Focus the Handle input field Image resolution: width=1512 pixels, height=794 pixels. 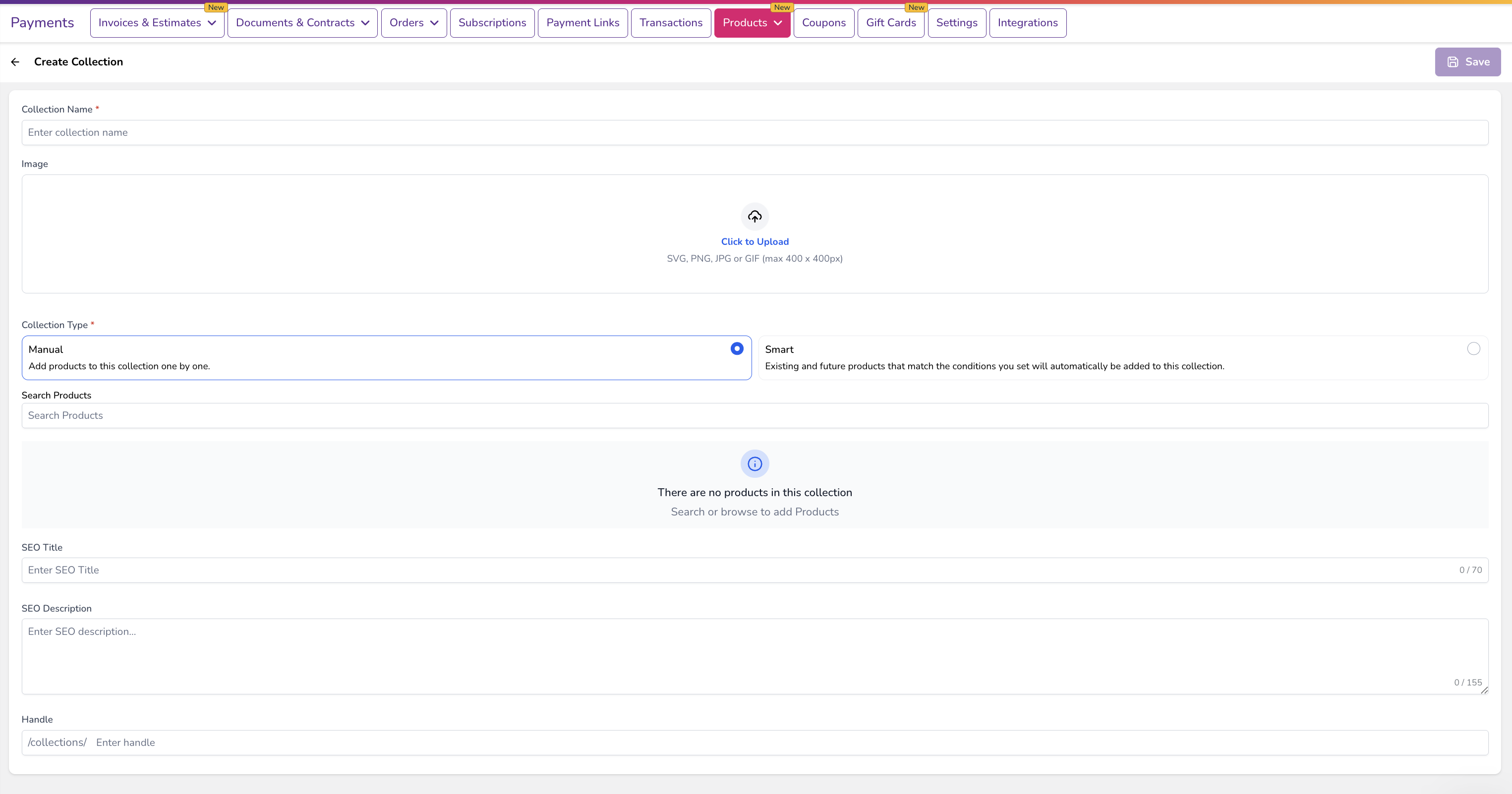coord(787,742)
